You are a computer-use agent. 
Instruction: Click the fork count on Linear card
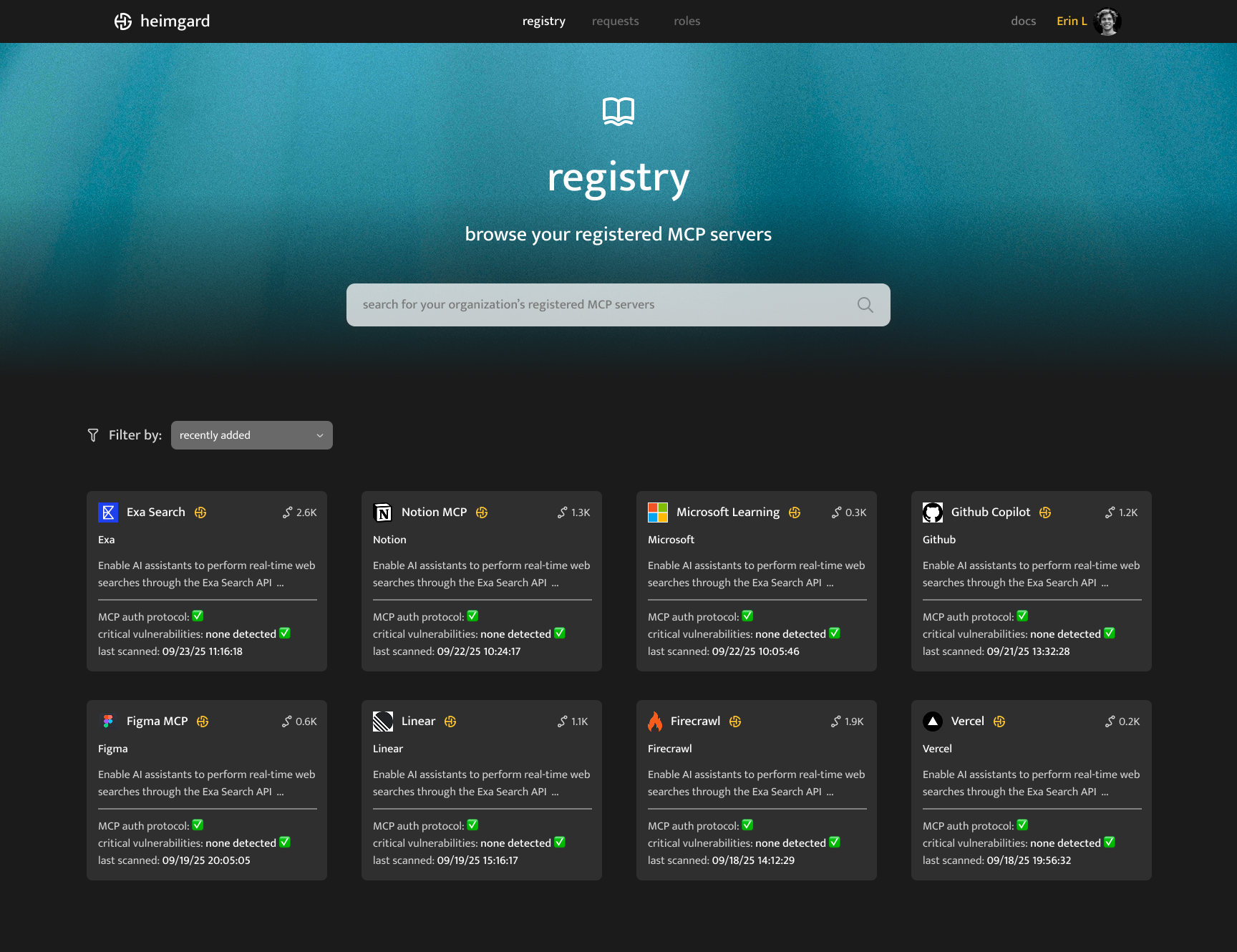click(x=573, y=721)
